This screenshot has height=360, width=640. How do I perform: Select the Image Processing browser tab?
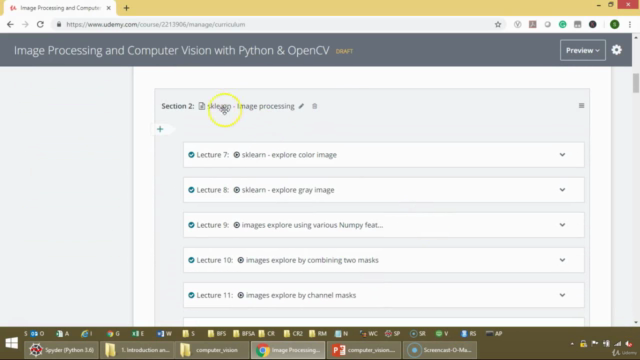click(x=60, y=8)
